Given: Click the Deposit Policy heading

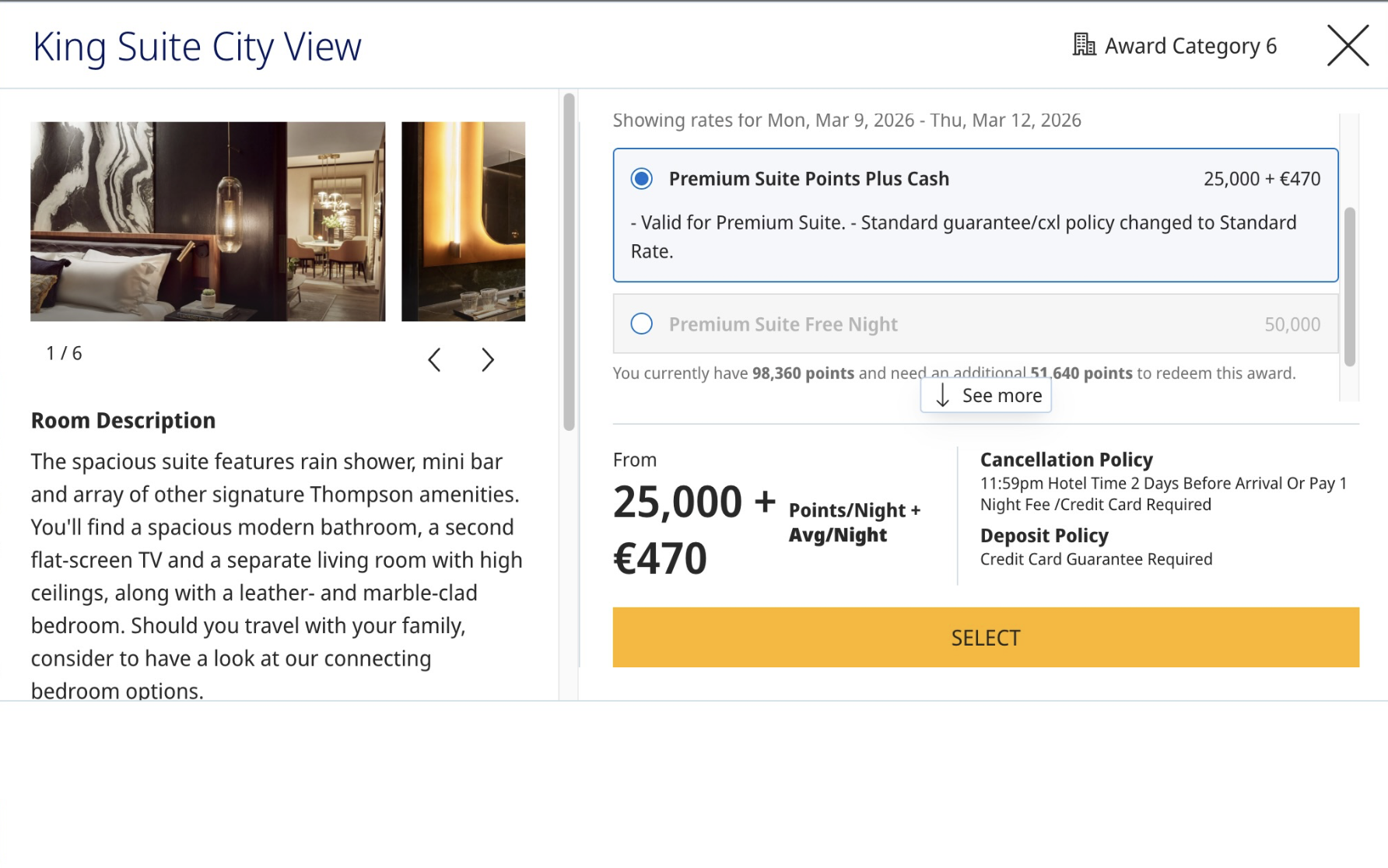Looking at the screenshot, I should pyautogui.click(x=1043, y=536).
